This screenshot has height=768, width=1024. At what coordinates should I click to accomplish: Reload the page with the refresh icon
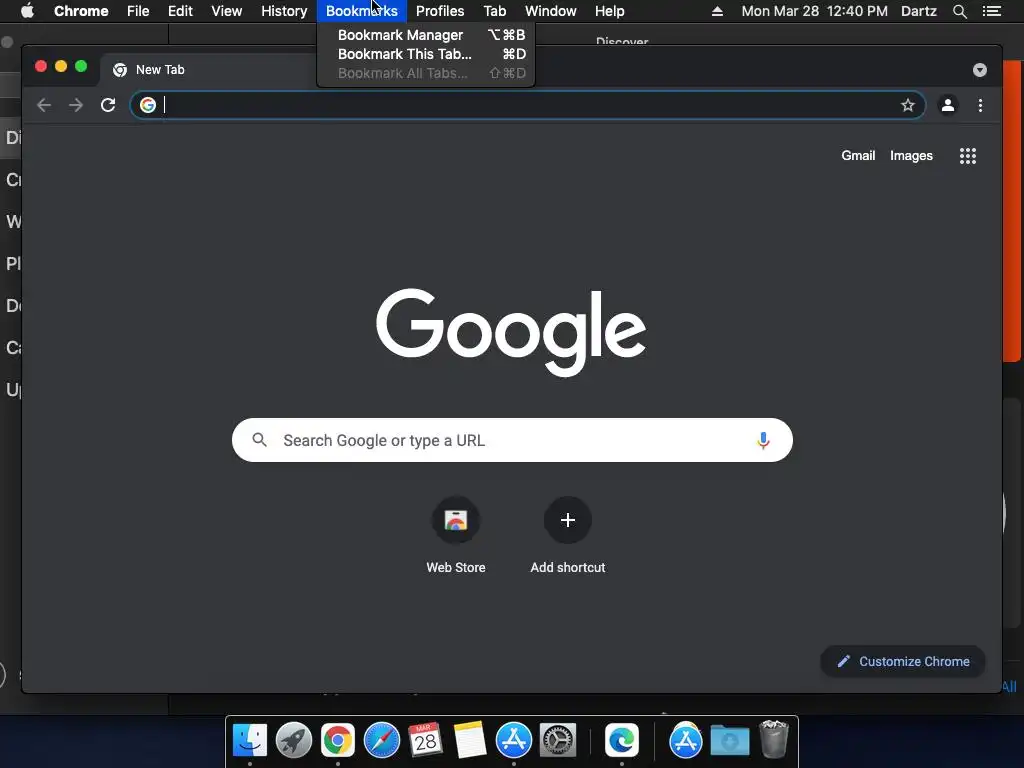coord(108,105)
